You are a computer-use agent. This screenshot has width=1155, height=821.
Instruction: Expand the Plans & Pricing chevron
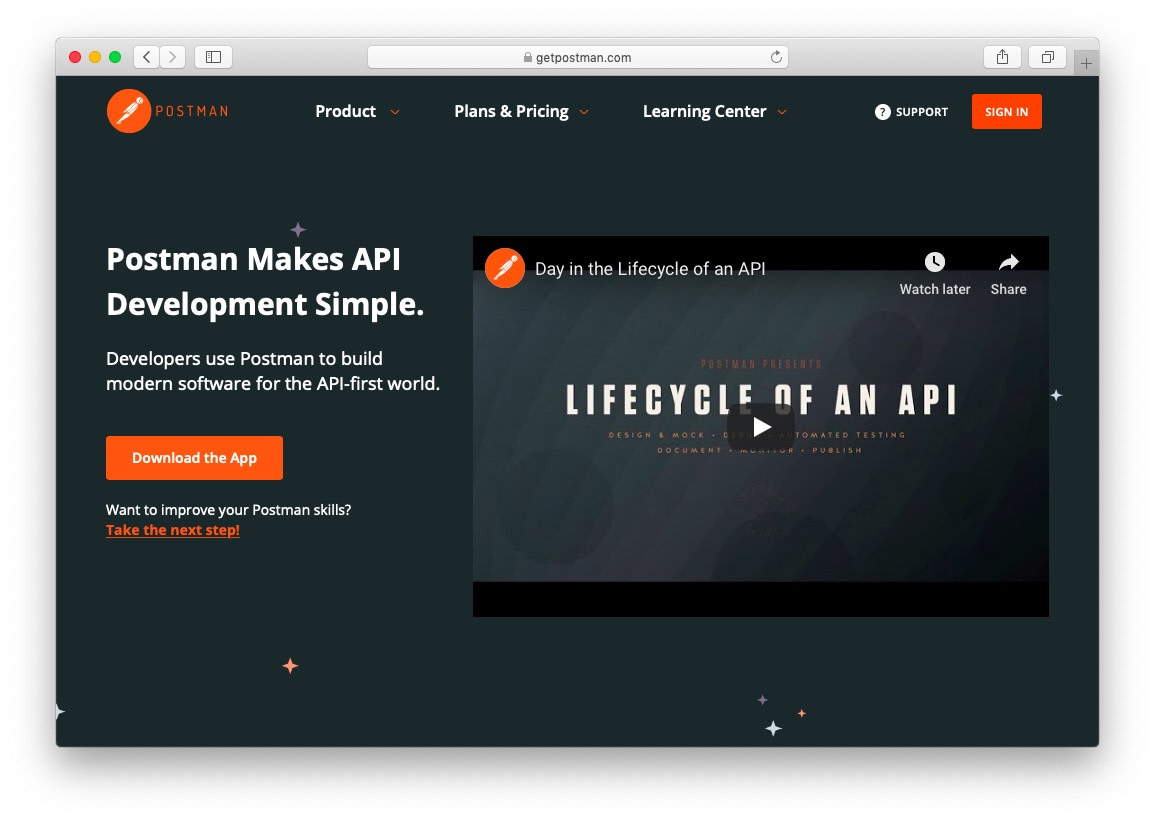pos(584,112)
